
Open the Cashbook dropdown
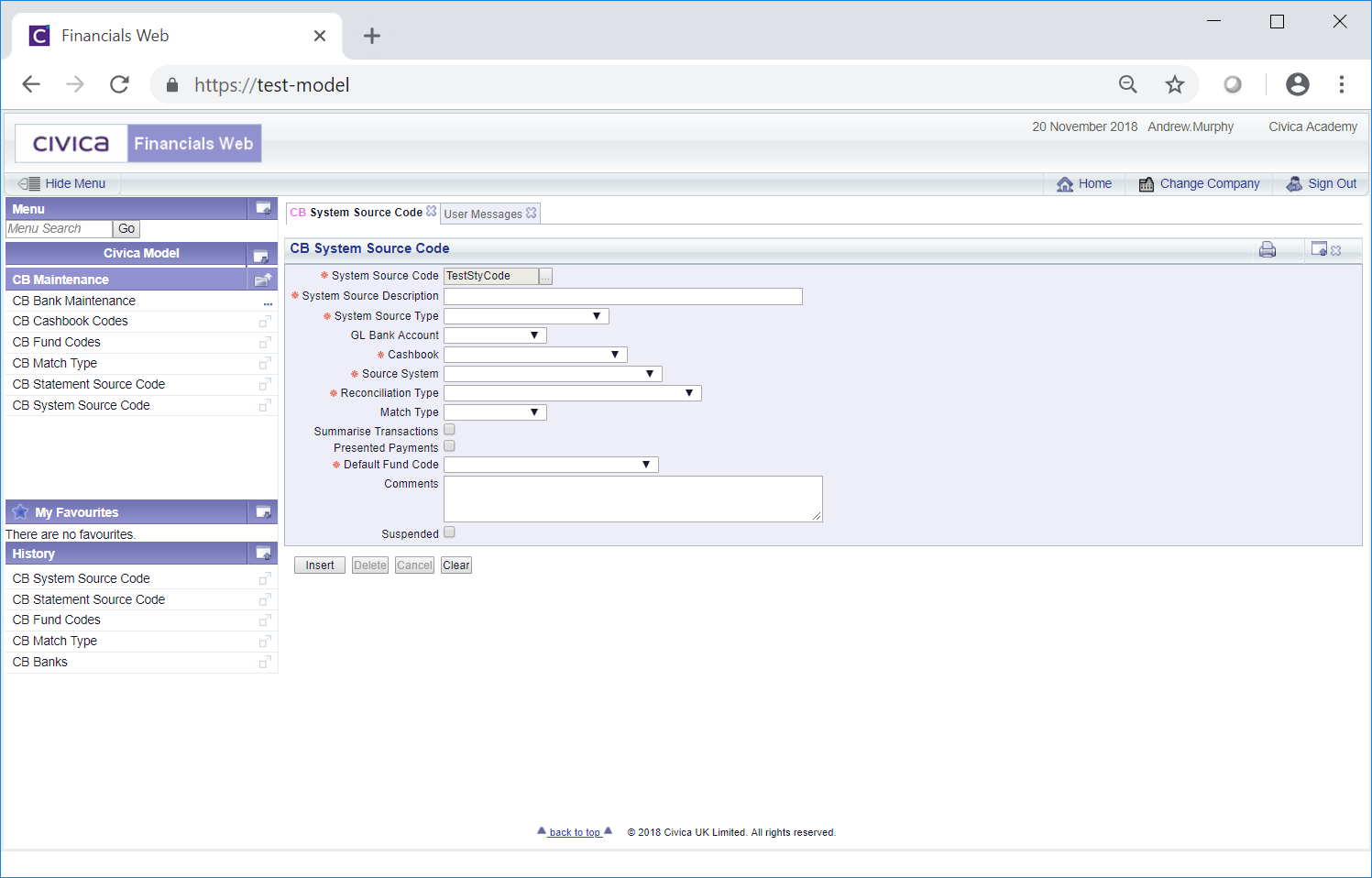coord(535,355)
